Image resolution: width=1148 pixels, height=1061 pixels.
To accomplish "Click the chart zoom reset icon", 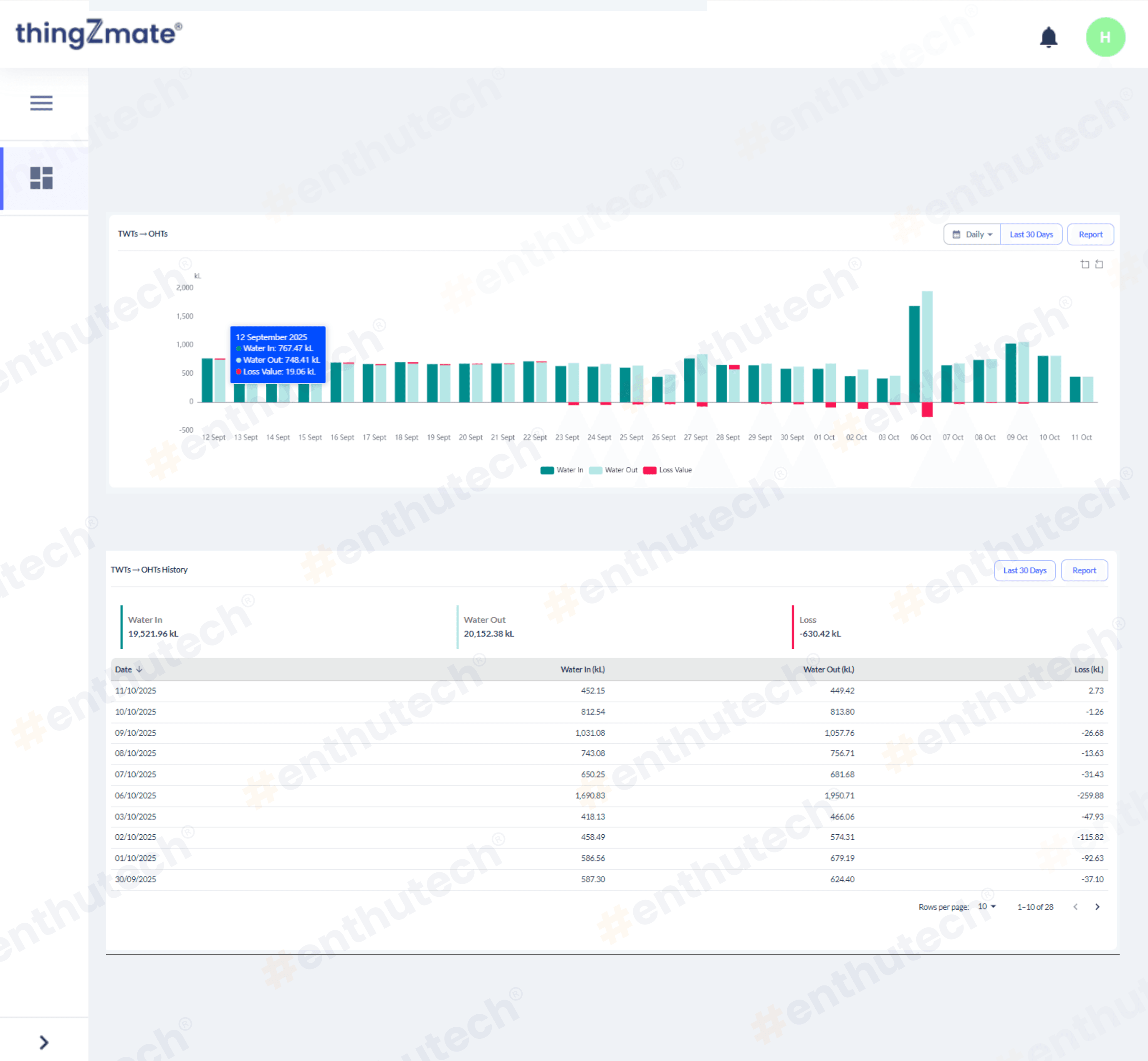I will [1099, 264].
